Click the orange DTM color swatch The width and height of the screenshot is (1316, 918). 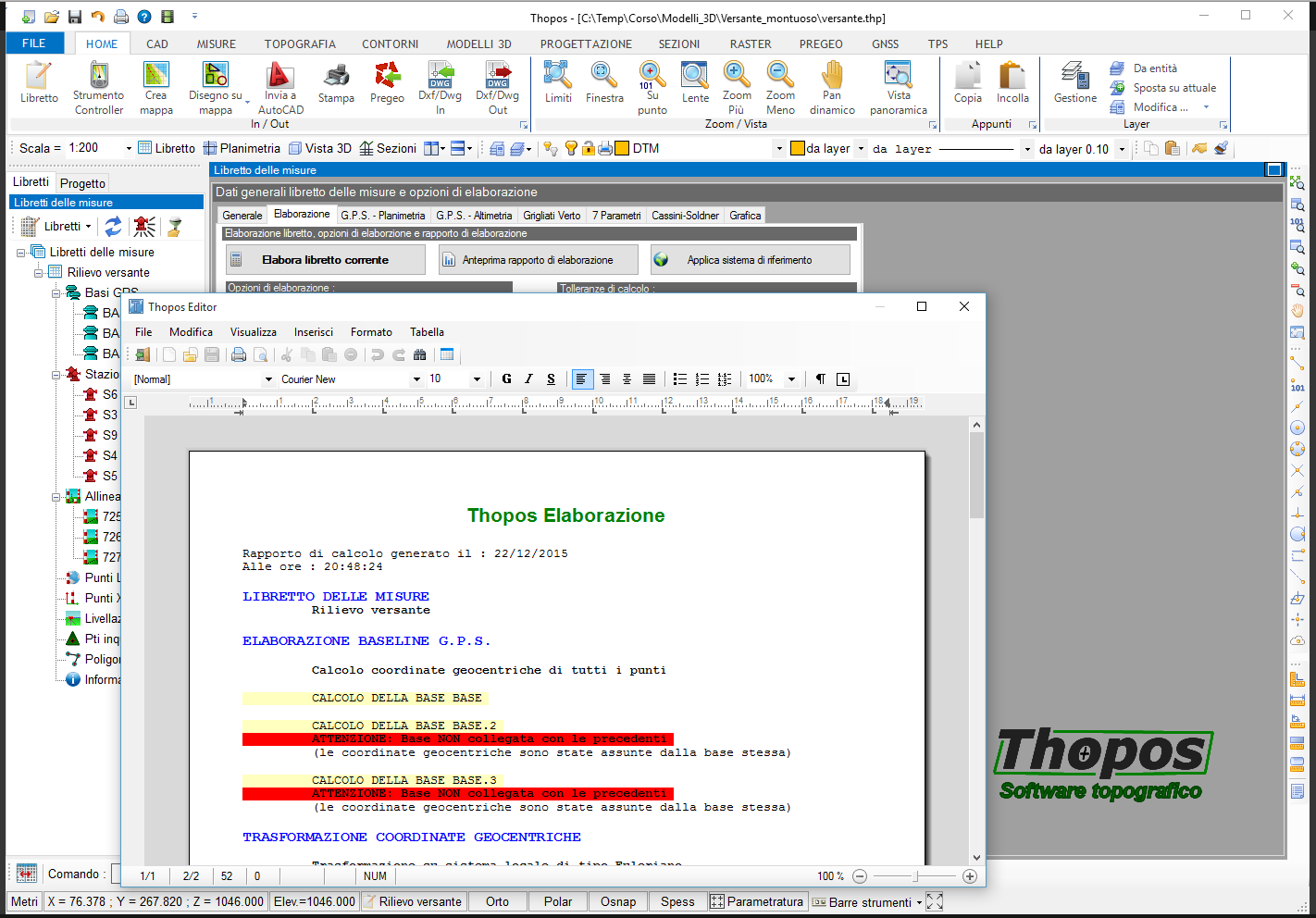622,148
